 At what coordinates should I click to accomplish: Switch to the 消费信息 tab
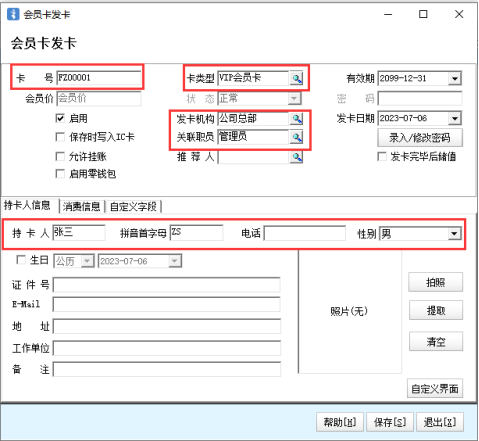pyautogui.click(x=82, y=207)
